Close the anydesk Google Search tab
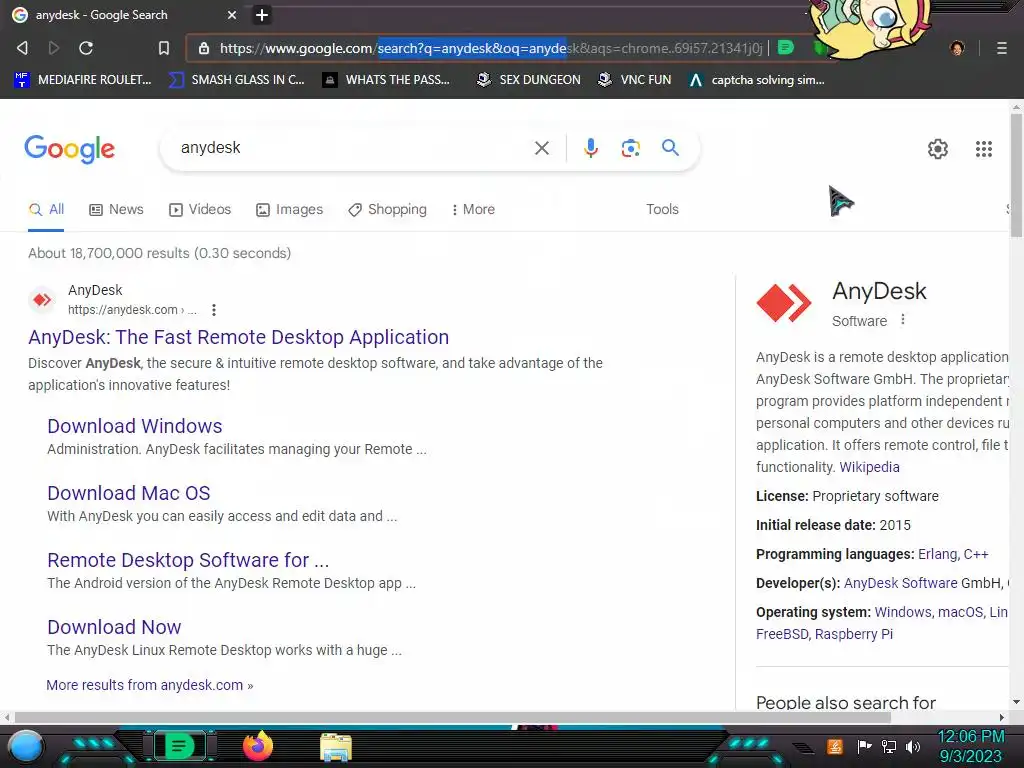This screenshot has height=768, width=1024. click(232, 15)
